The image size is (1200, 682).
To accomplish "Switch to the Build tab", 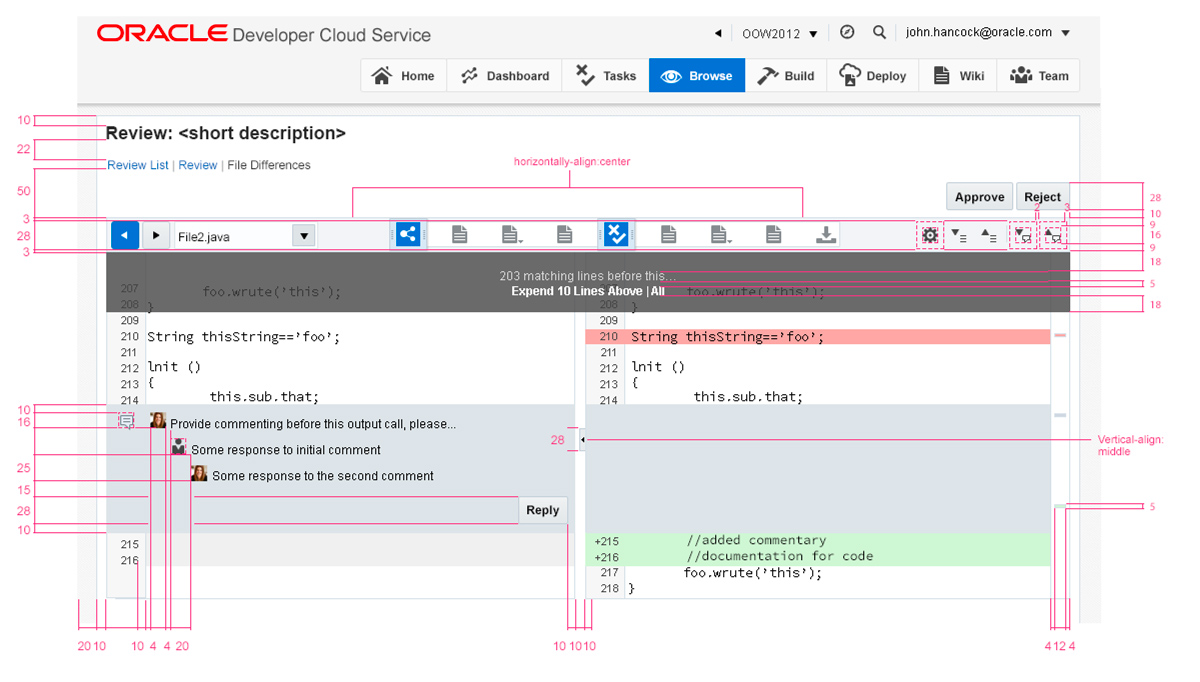I will tap(786, 76).
